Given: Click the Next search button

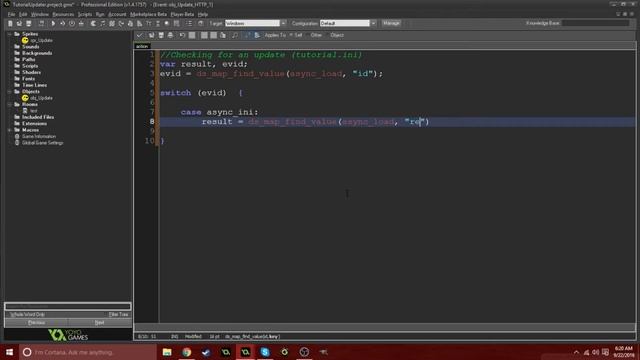Looking at the screenshot, I should click(x=99, y=322).
